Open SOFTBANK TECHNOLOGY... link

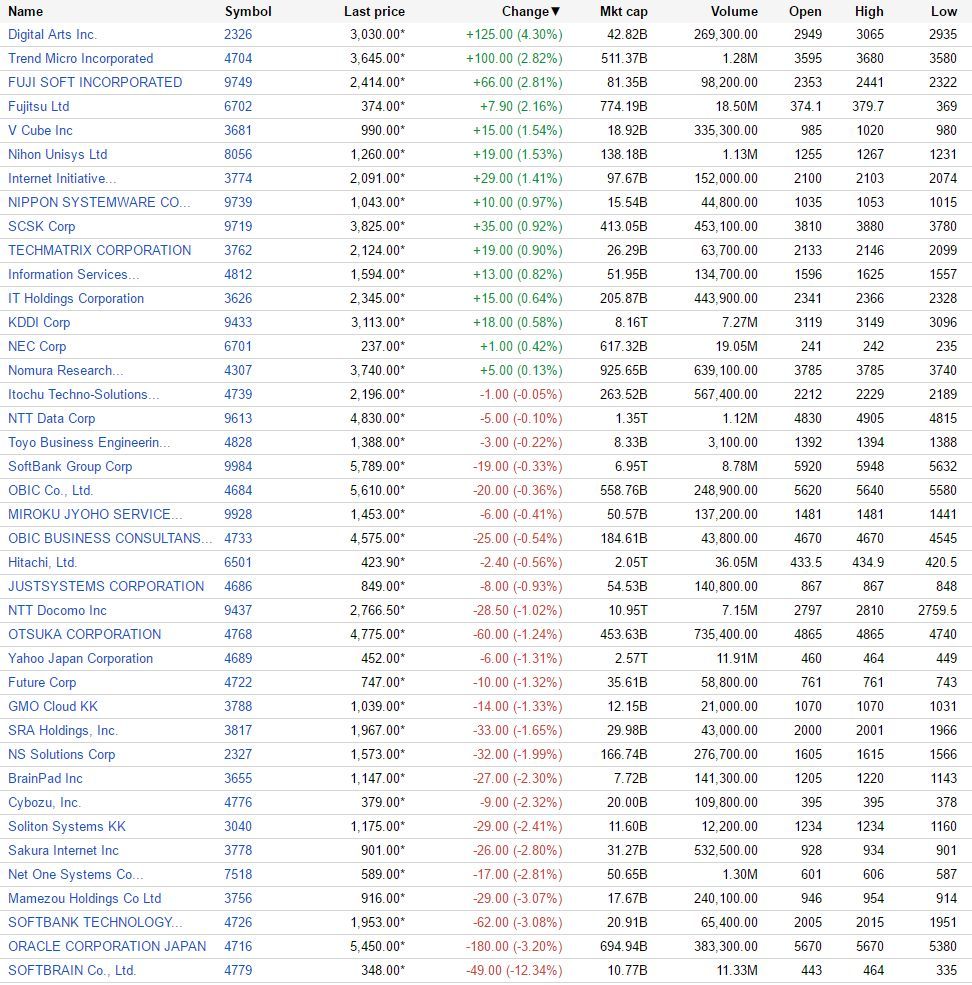coord(95,922)
